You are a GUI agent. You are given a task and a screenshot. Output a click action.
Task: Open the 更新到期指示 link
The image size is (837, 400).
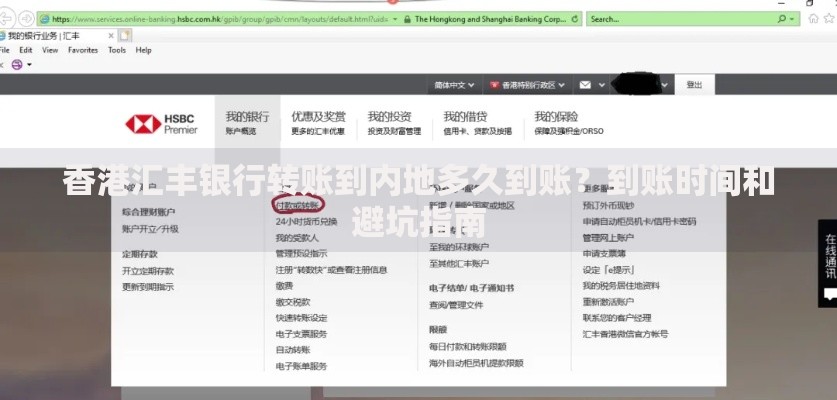tap(148, 287)
